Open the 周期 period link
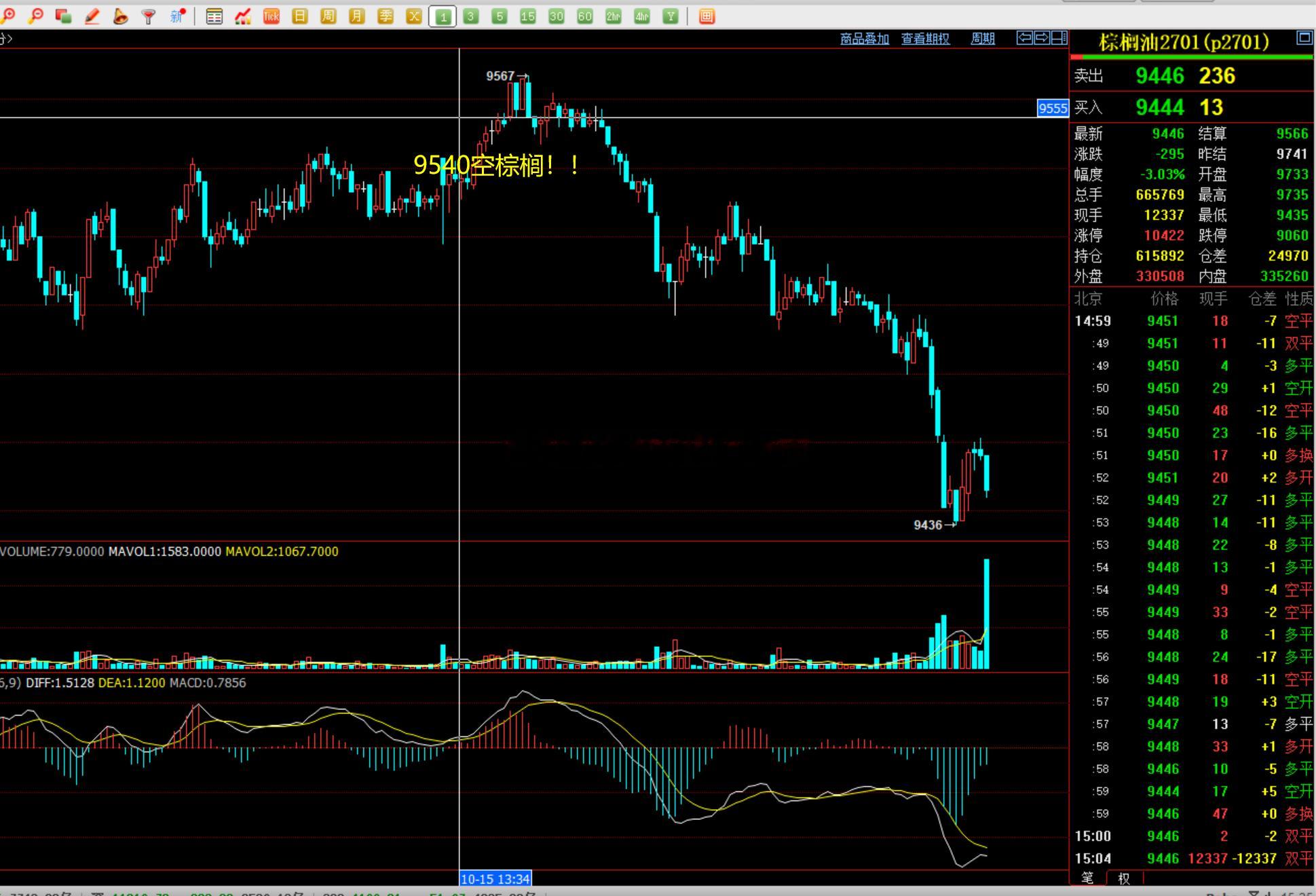Viewport: 1316px width, 896px height. 983,39
